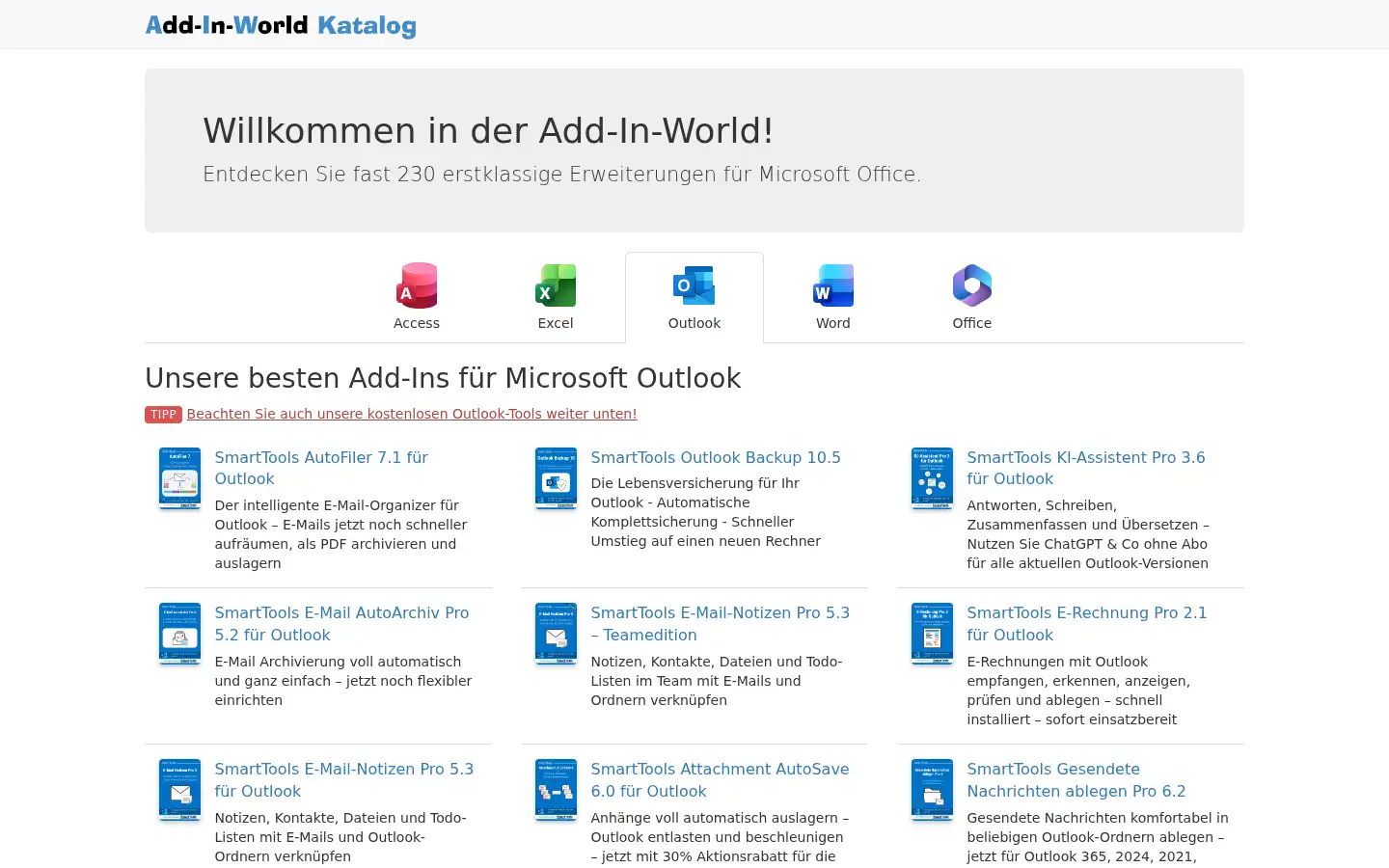This screenshot has width=1389, height=868.
Task: Switch to the Access tab label
Action: tap(417, 323)
